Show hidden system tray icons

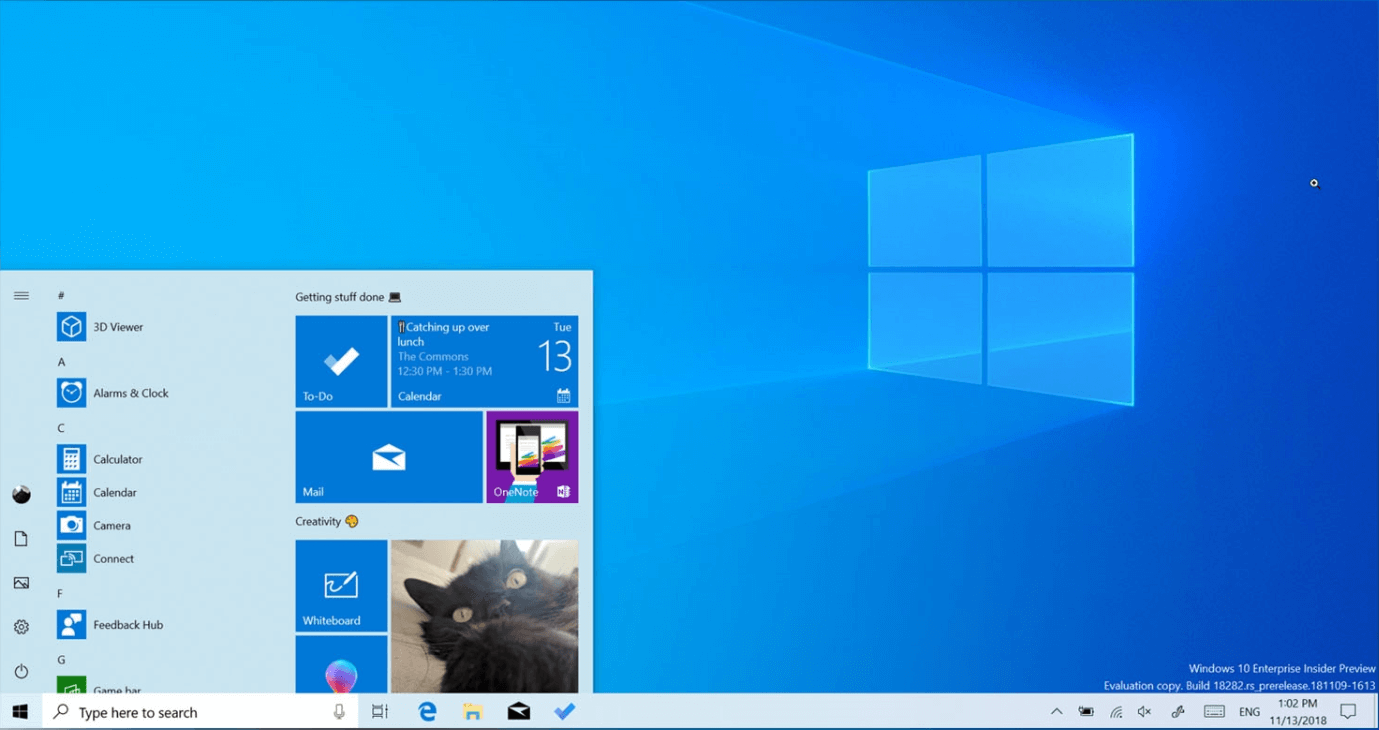(1056, 712)
